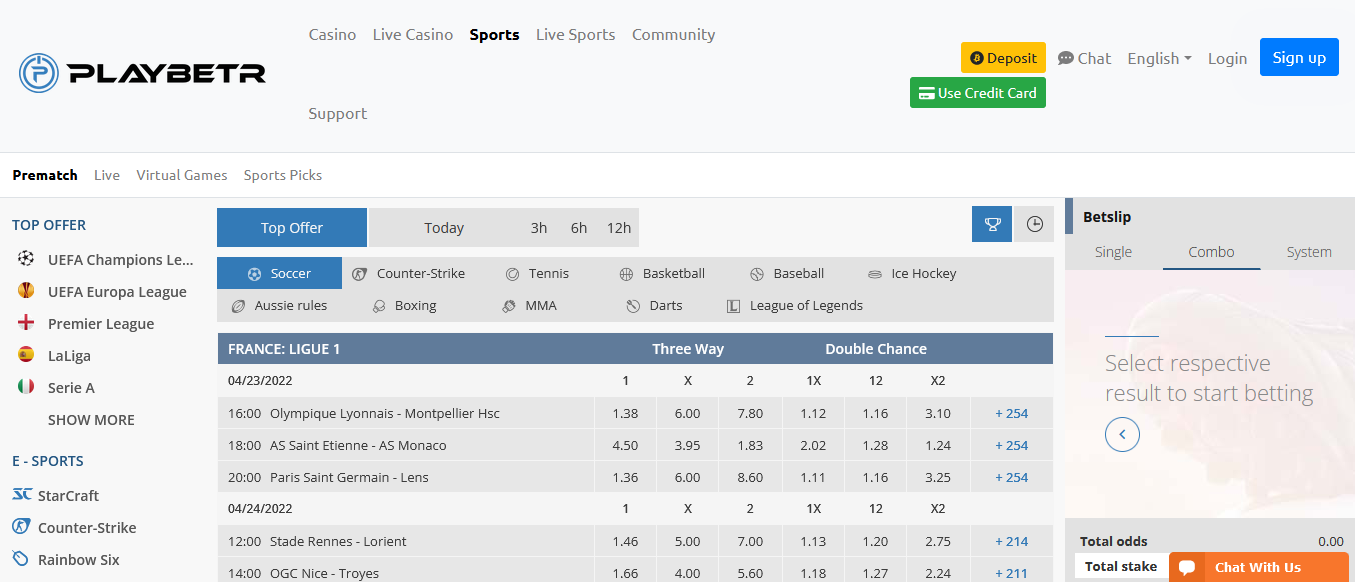The width and height of the screenshot is (1355, 582).
Task: Click the Sign up button
Action: click(x=1299, y=57)
